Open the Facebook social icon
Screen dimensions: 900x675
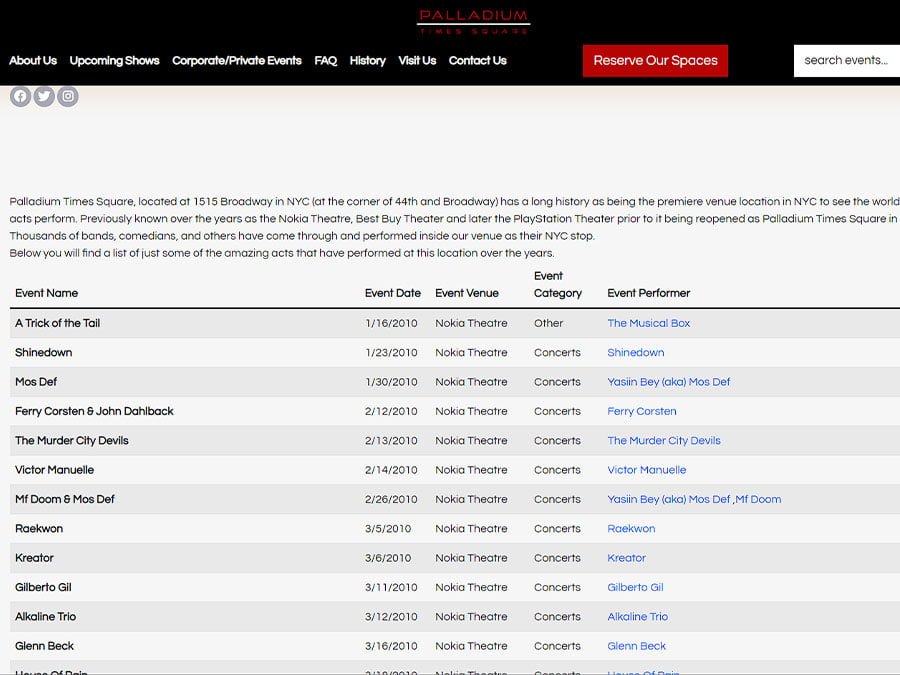point(20,96)
